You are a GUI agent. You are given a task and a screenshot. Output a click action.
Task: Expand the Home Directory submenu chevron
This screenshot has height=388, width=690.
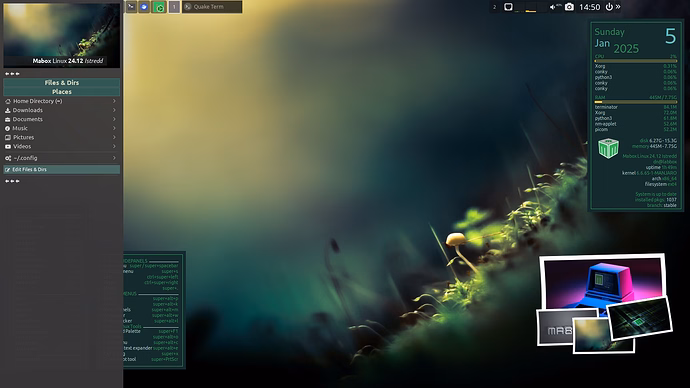tap(114, 101)
